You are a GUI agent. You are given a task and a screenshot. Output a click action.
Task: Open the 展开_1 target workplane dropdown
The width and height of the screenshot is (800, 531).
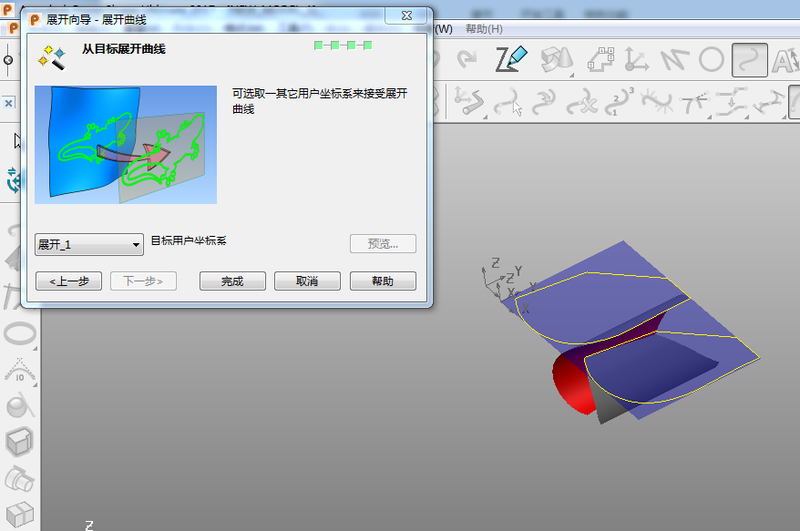89,245
